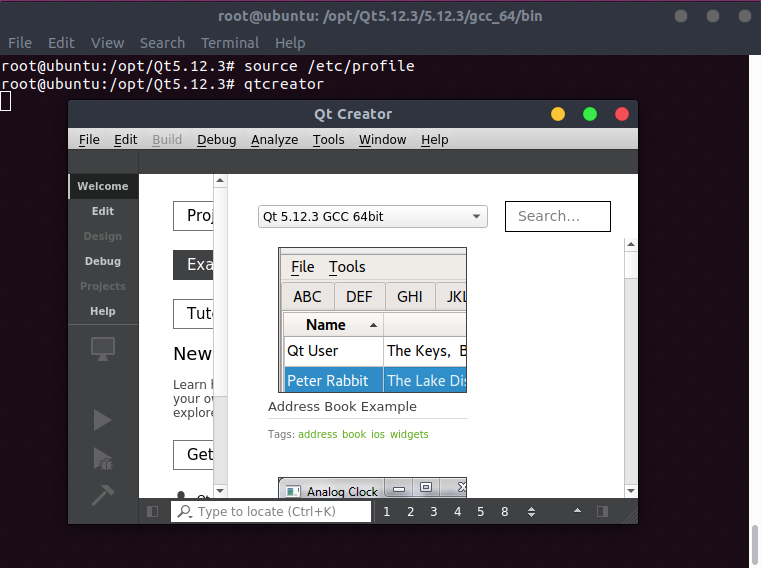Open terminal Search menu
This screenshot has width=761, height=568.
(163, 43)
